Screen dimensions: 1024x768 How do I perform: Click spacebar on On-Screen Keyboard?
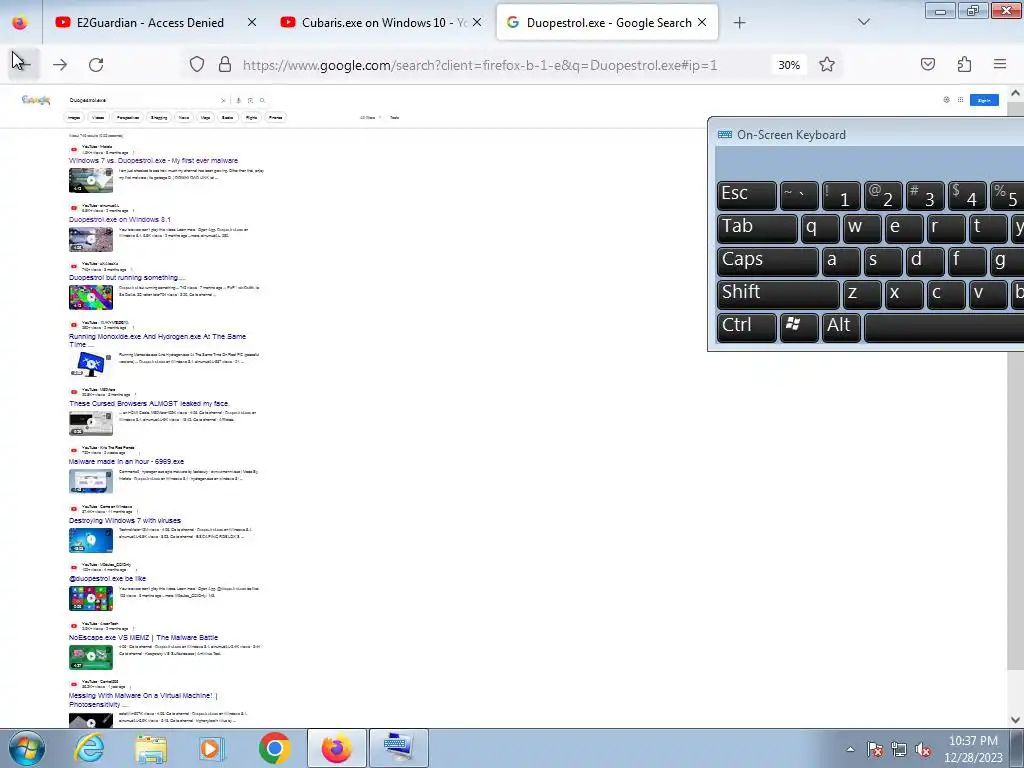point(944,327)
